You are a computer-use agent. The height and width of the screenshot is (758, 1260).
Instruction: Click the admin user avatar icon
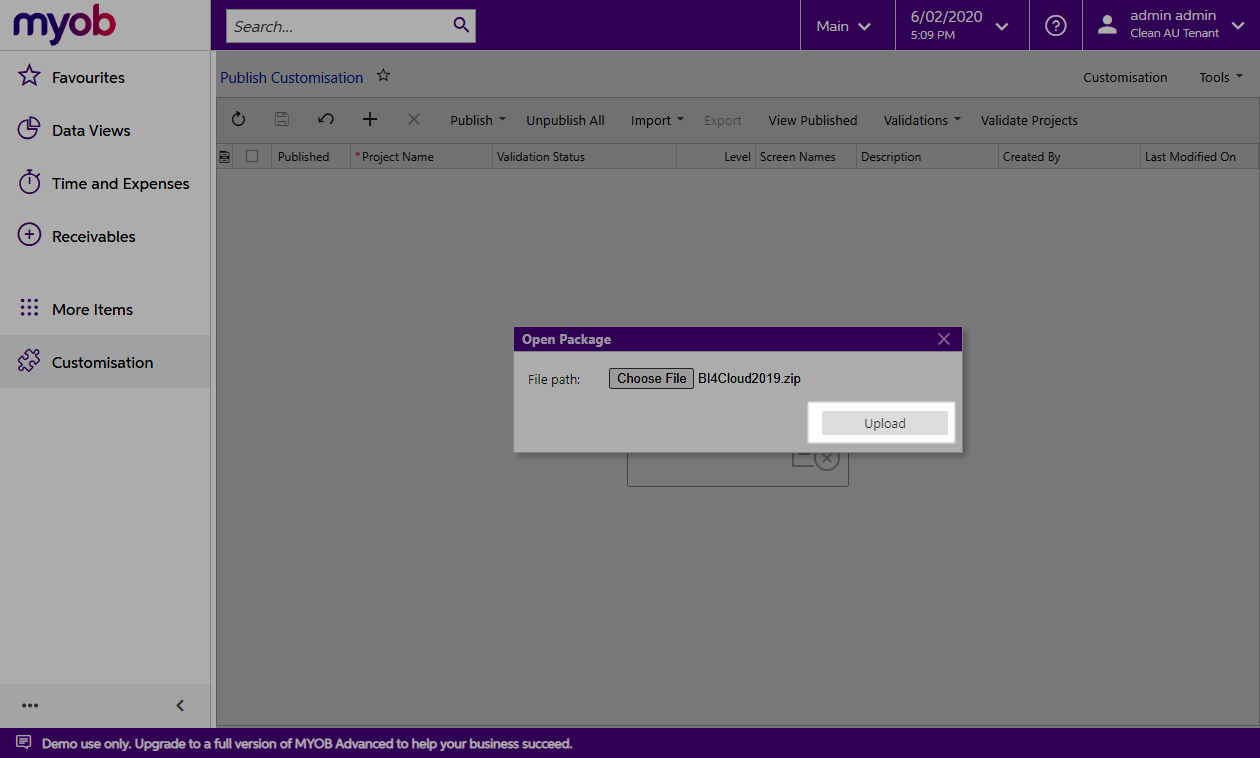click(x=1107, y=25)
